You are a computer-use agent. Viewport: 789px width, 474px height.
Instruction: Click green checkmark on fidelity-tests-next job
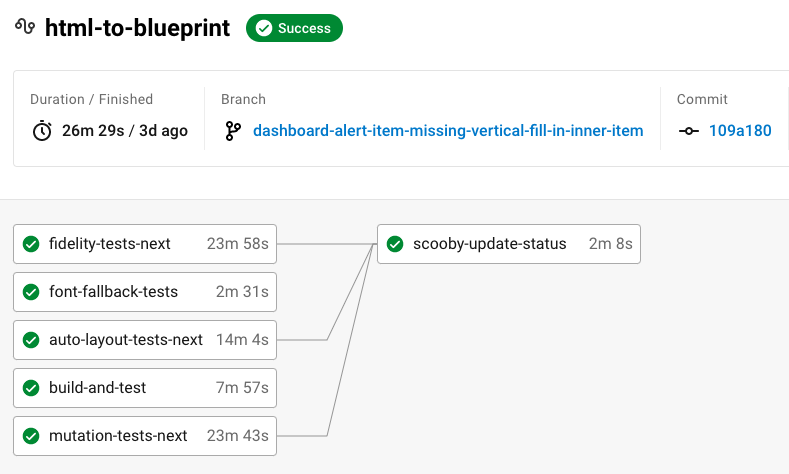pos(31,244)
